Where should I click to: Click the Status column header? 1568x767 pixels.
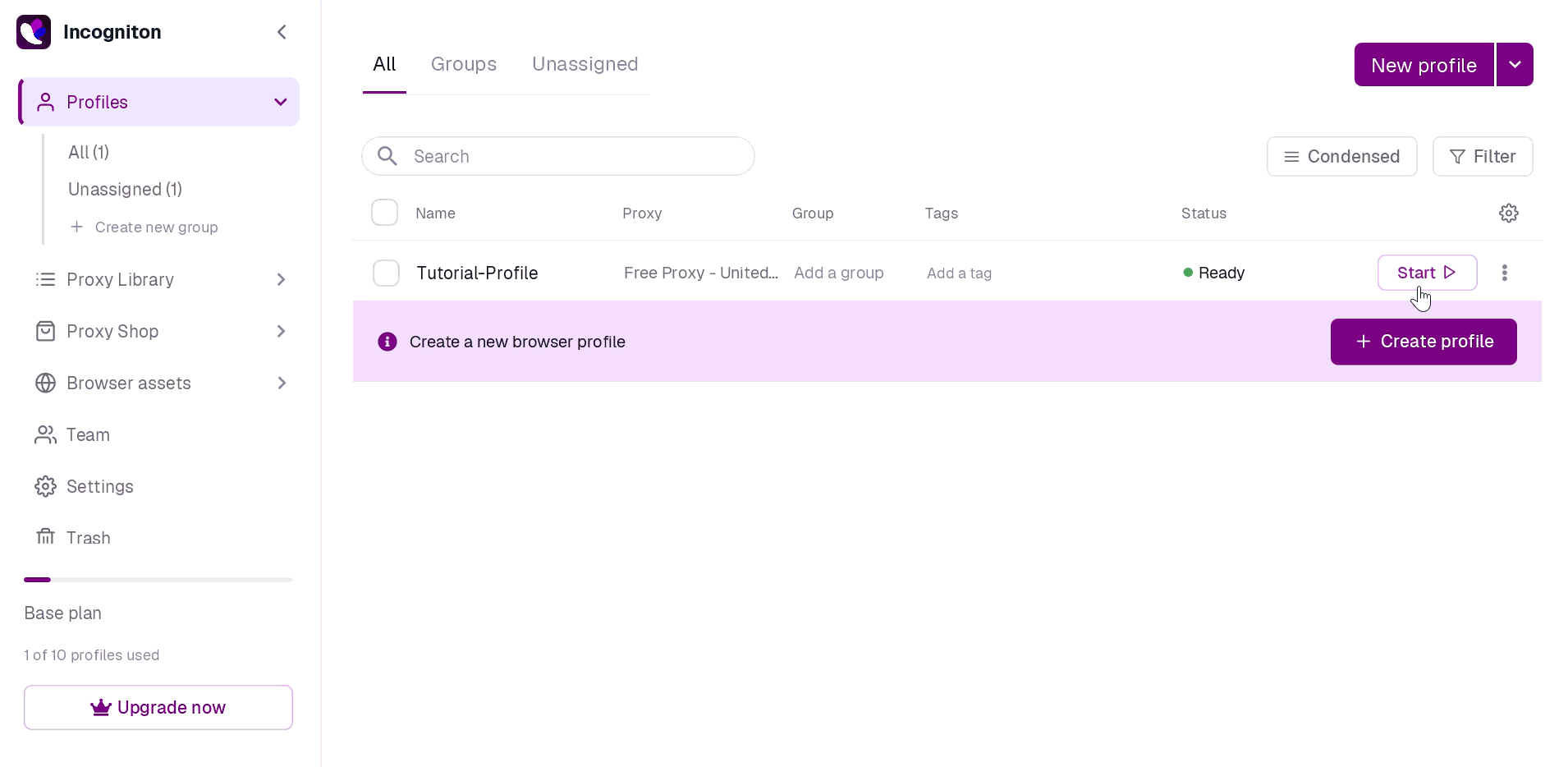point(1204,214)
